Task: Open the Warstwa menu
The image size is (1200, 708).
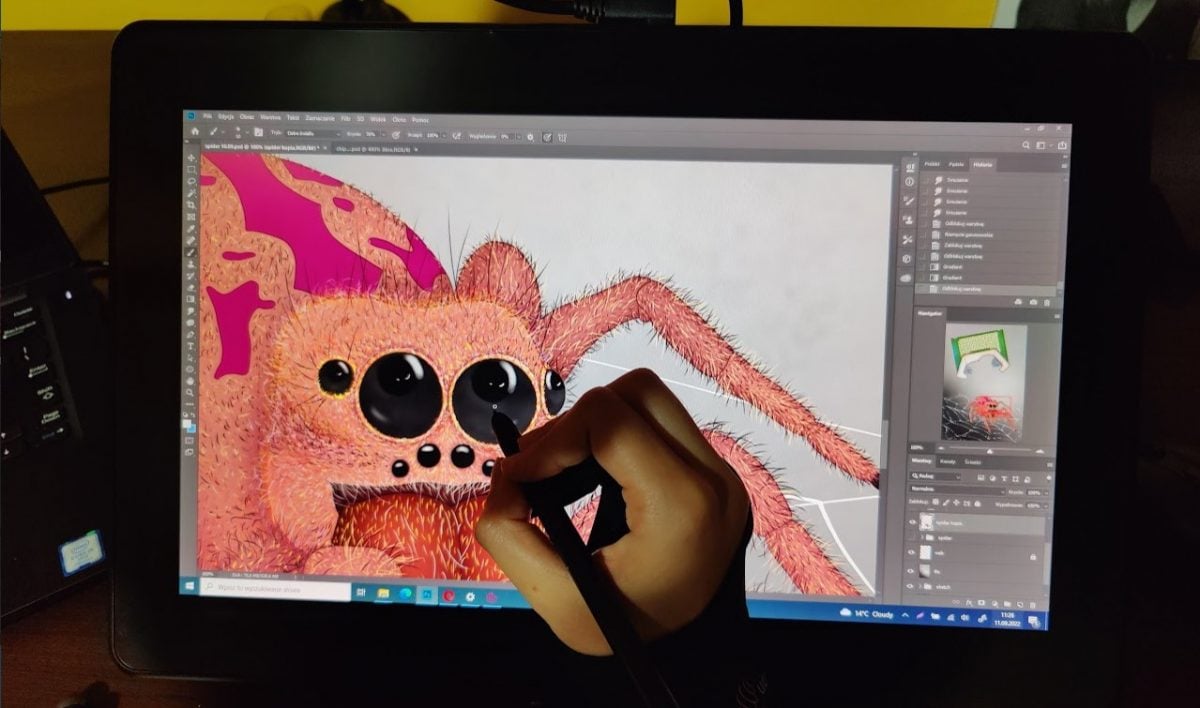Action: (270, 117)
